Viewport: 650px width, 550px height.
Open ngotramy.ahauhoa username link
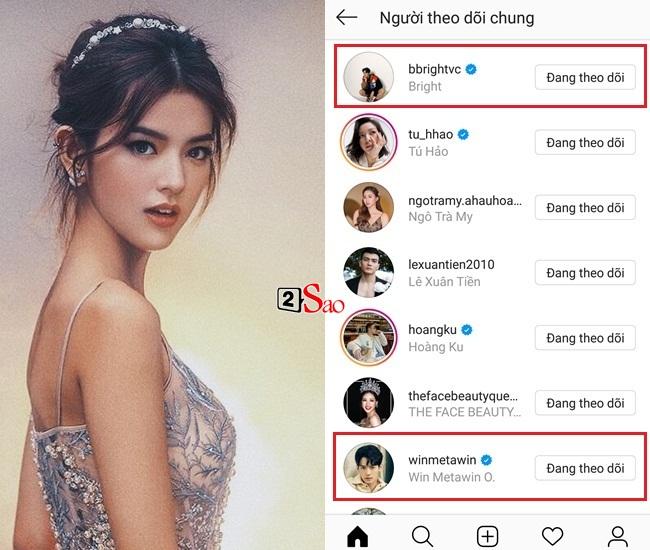coord(465,201)
